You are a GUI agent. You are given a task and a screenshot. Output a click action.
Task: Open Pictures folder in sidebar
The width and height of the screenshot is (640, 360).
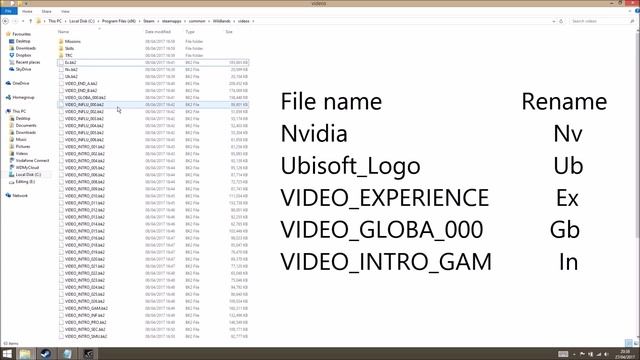20,147
